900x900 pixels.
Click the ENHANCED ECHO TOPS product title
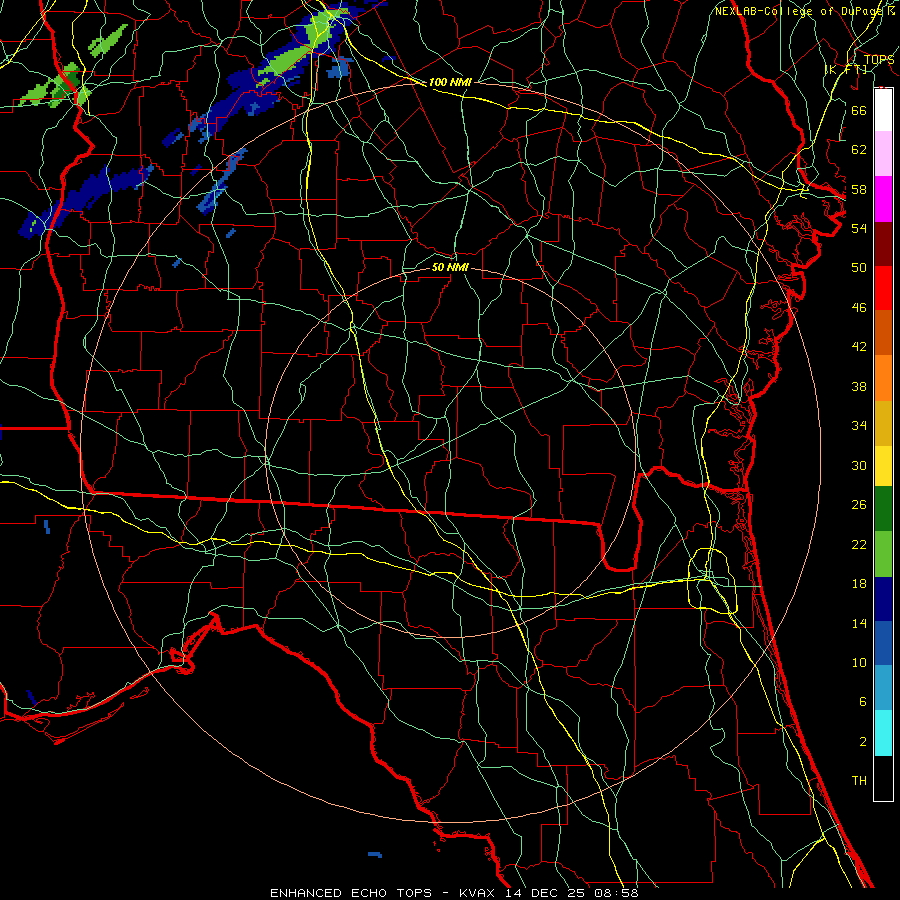coord(351,893)
